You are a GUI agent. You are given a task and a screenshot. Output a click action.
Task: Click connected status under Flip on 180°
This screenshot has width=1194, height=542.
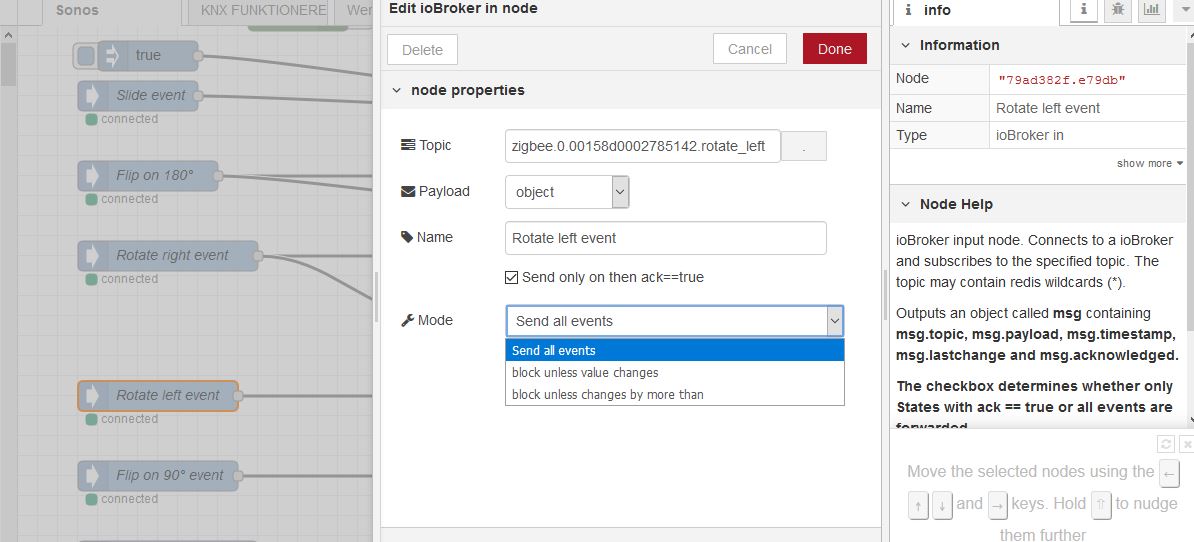click(122, 199)
